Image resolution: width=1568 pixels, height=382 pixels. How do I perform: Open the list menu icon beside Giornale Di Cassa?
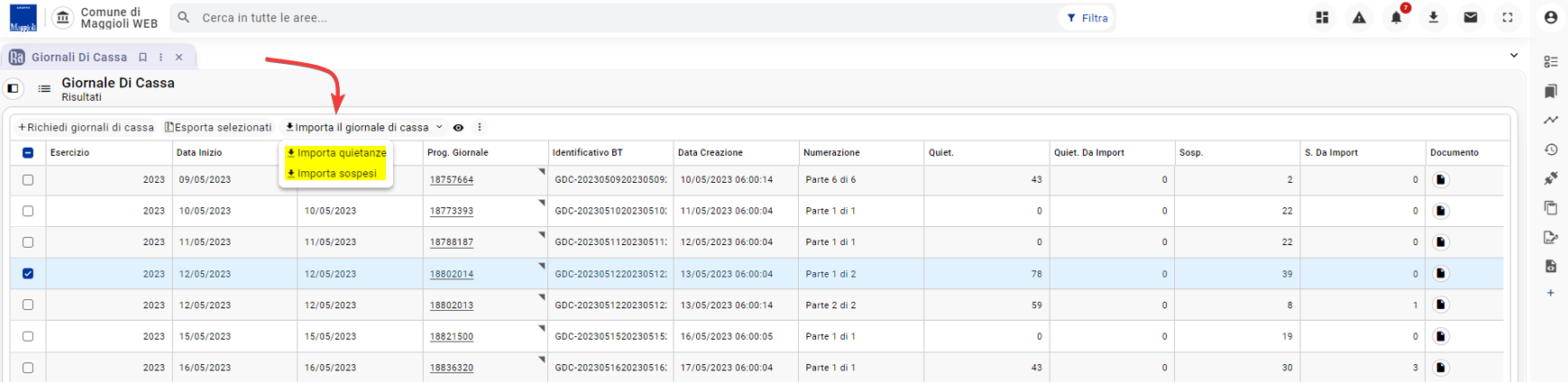click(x=44, y=88)
